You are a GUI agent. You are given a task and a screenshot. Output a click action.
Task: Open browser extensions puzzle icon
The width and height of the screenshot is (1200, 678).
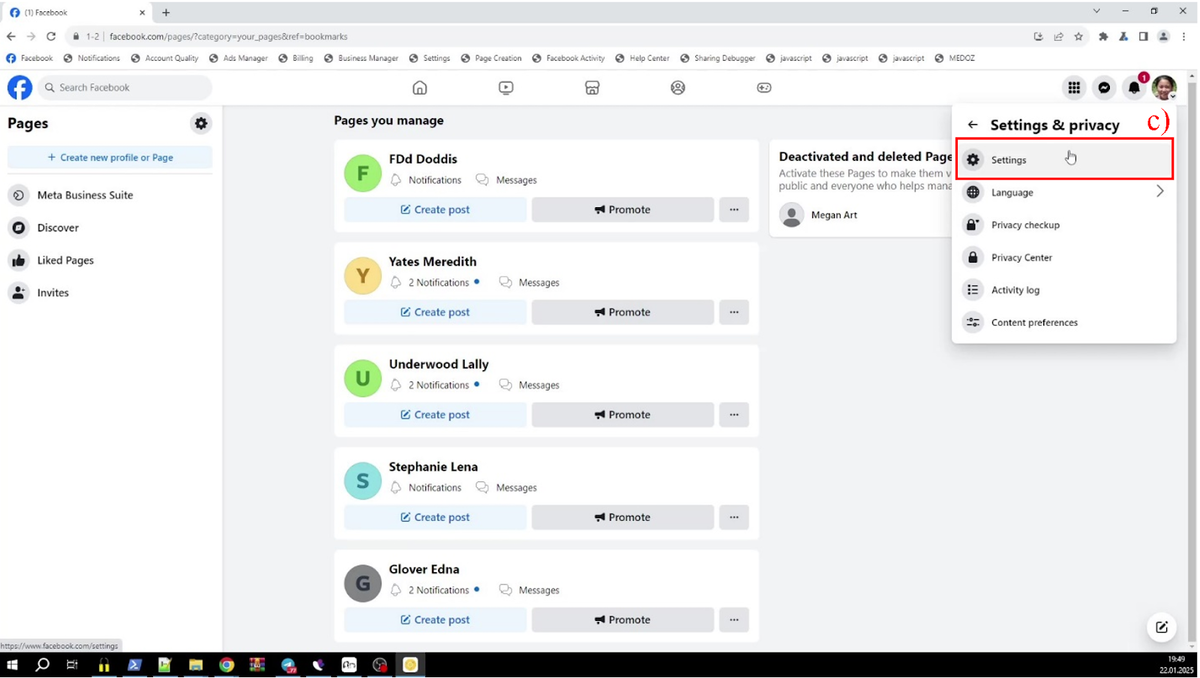click(1103, 36)
